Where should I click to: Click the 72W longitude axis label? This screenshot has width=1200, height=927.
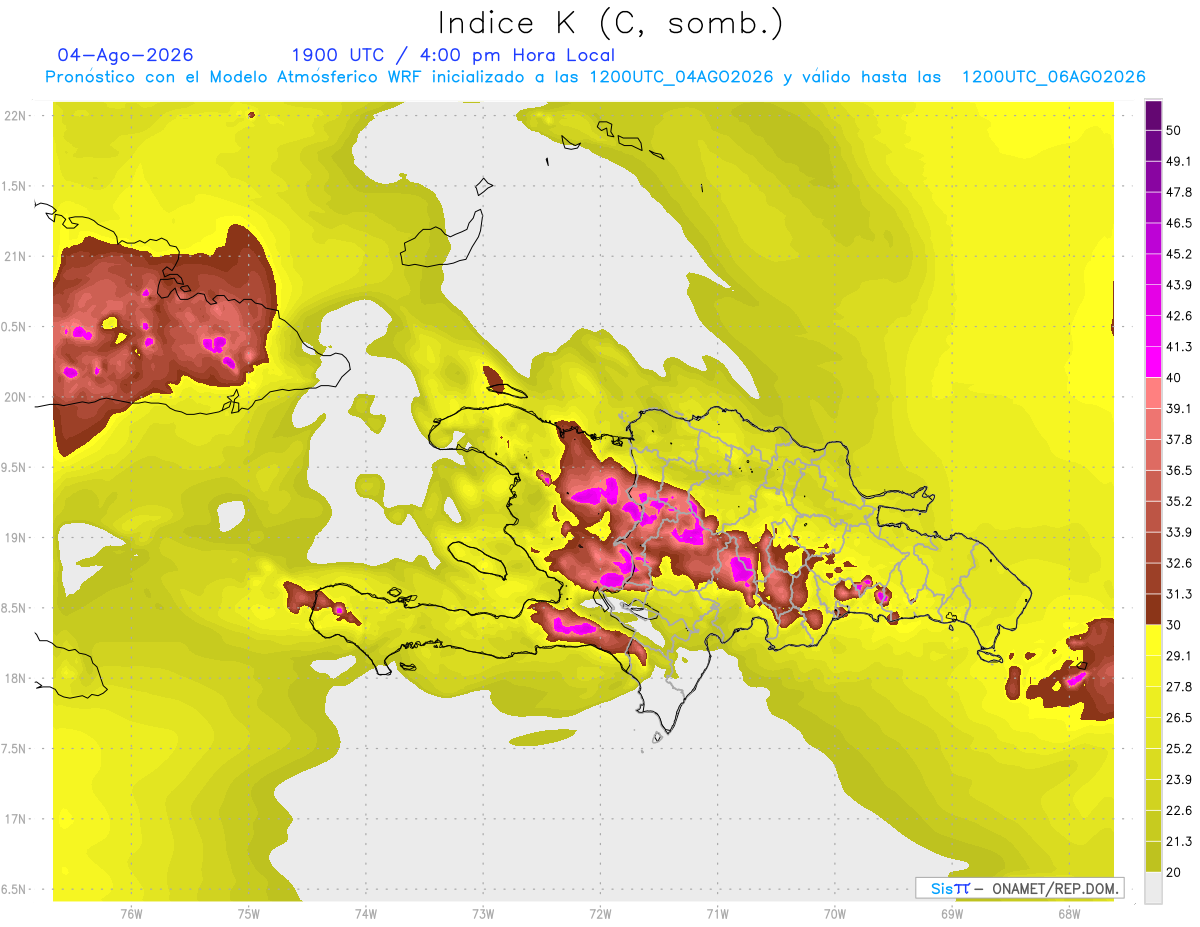click(600, 914)
